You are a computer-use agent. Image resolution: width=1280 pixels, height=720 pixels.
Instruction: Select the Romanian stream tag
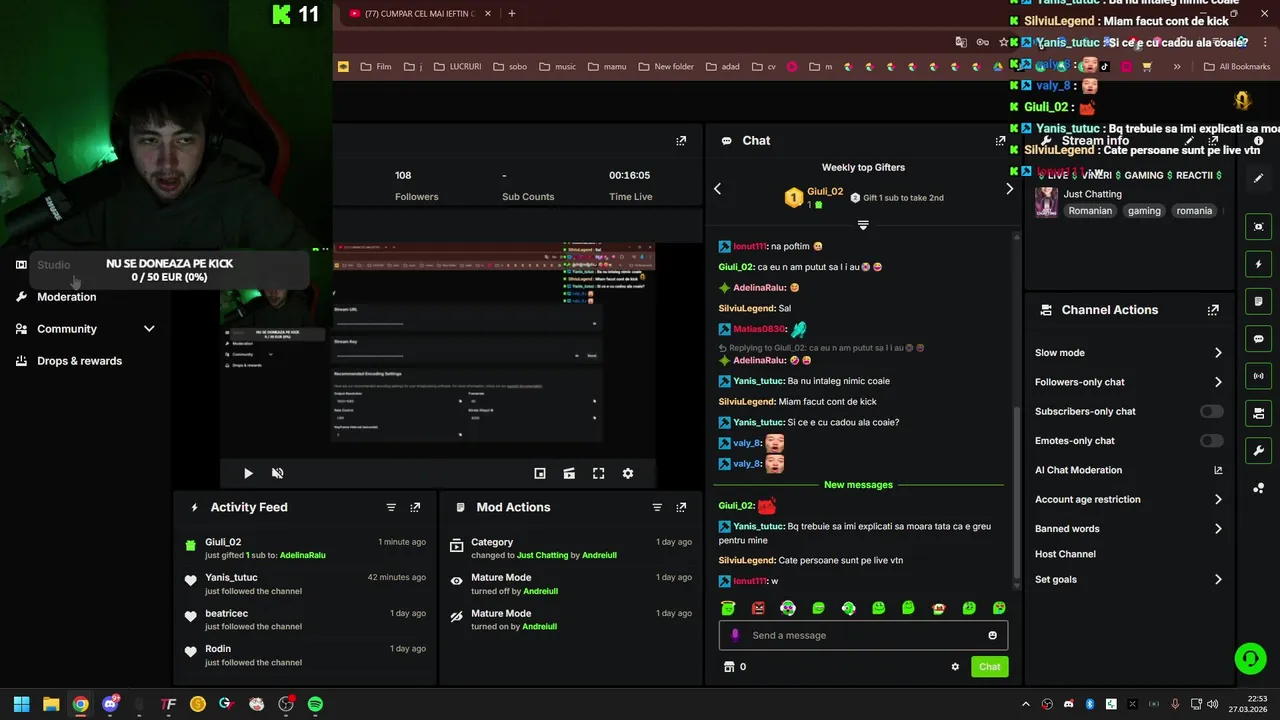pyautogui.click(x=1089, y=211)
